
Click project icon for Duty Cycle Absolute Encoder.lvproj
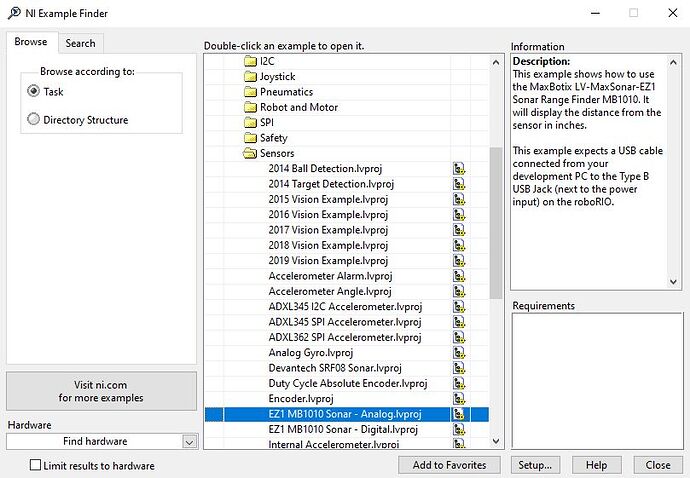[459, 383]
